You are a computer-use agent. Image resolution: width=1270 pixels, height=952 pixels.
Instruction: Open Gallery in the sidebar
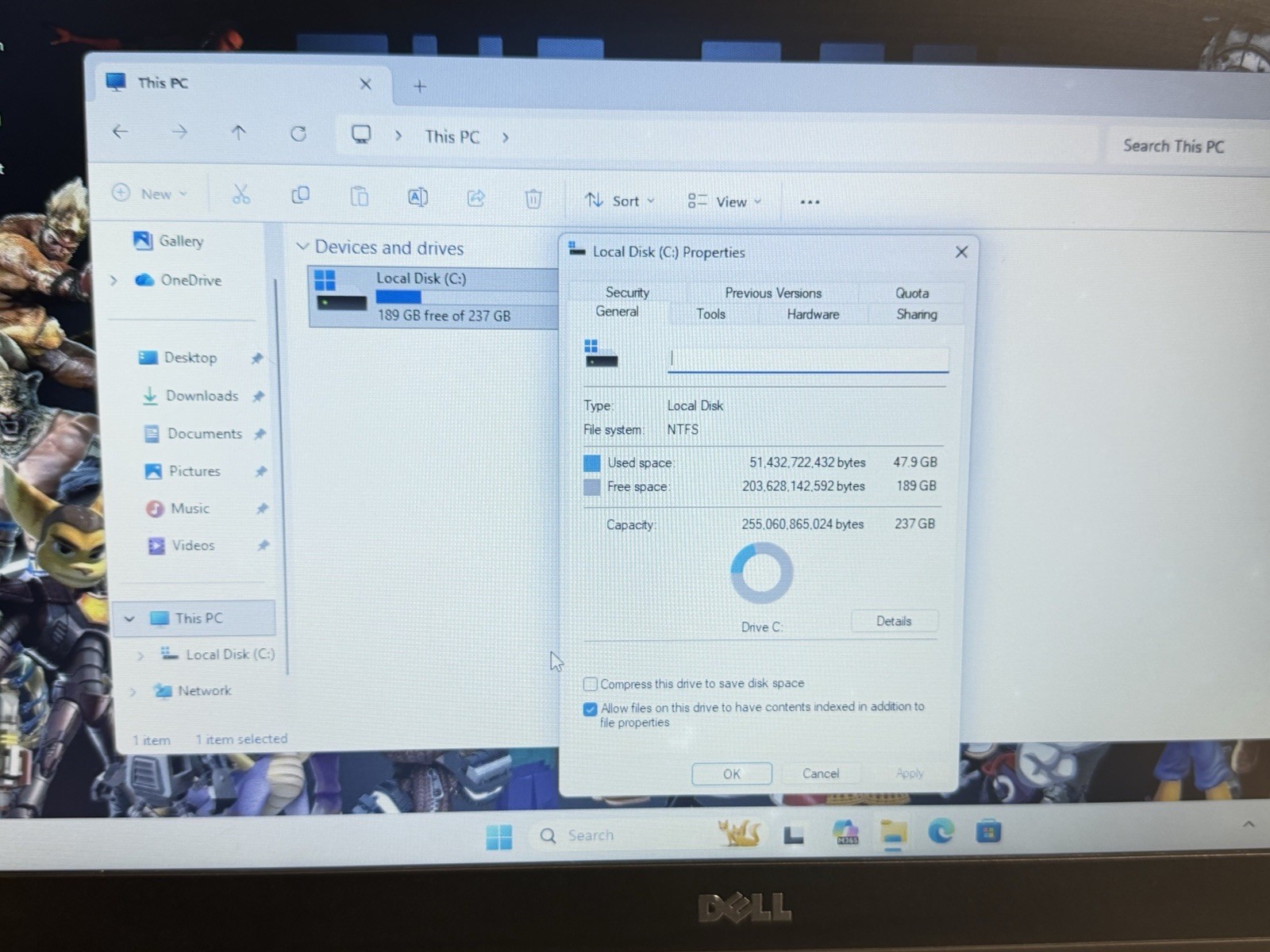point(168,240)
